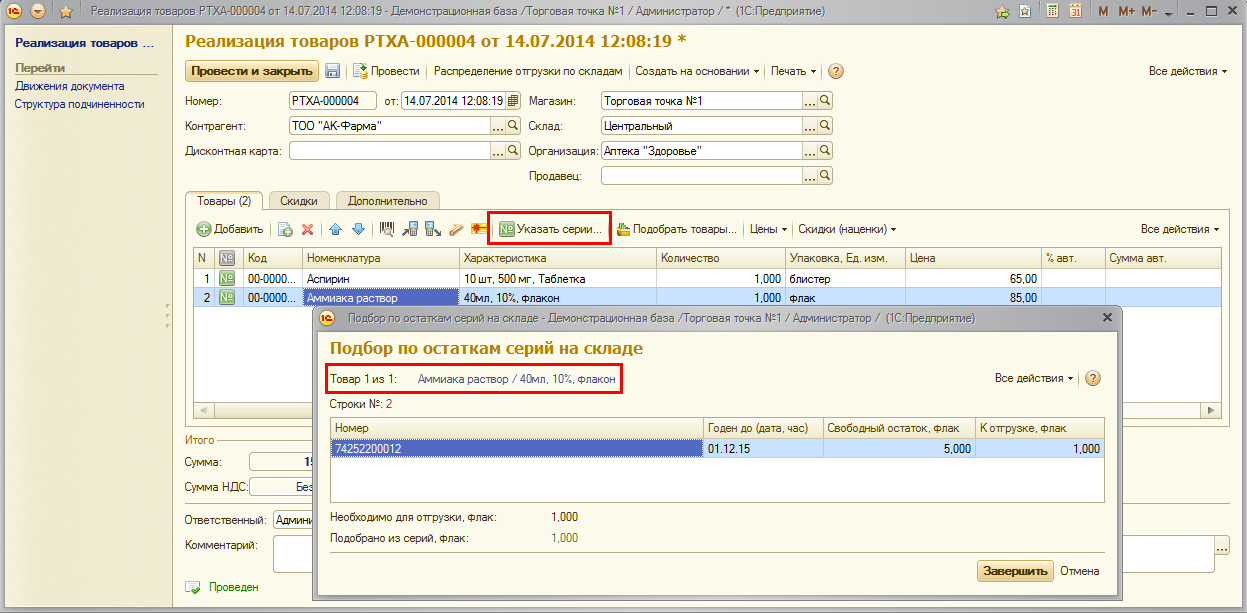Open the Печать dropdown menu

[x=793, y=71]
